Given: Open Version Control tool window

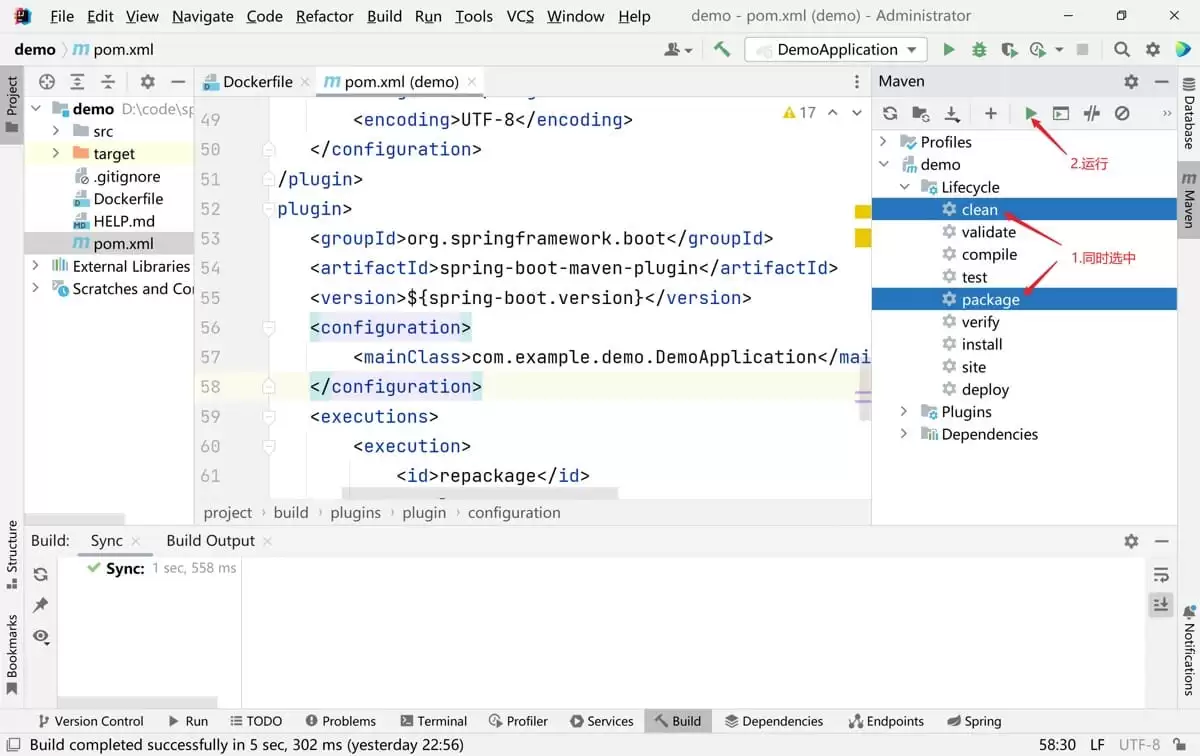Looking at the screenshot, I should (90, 721).
